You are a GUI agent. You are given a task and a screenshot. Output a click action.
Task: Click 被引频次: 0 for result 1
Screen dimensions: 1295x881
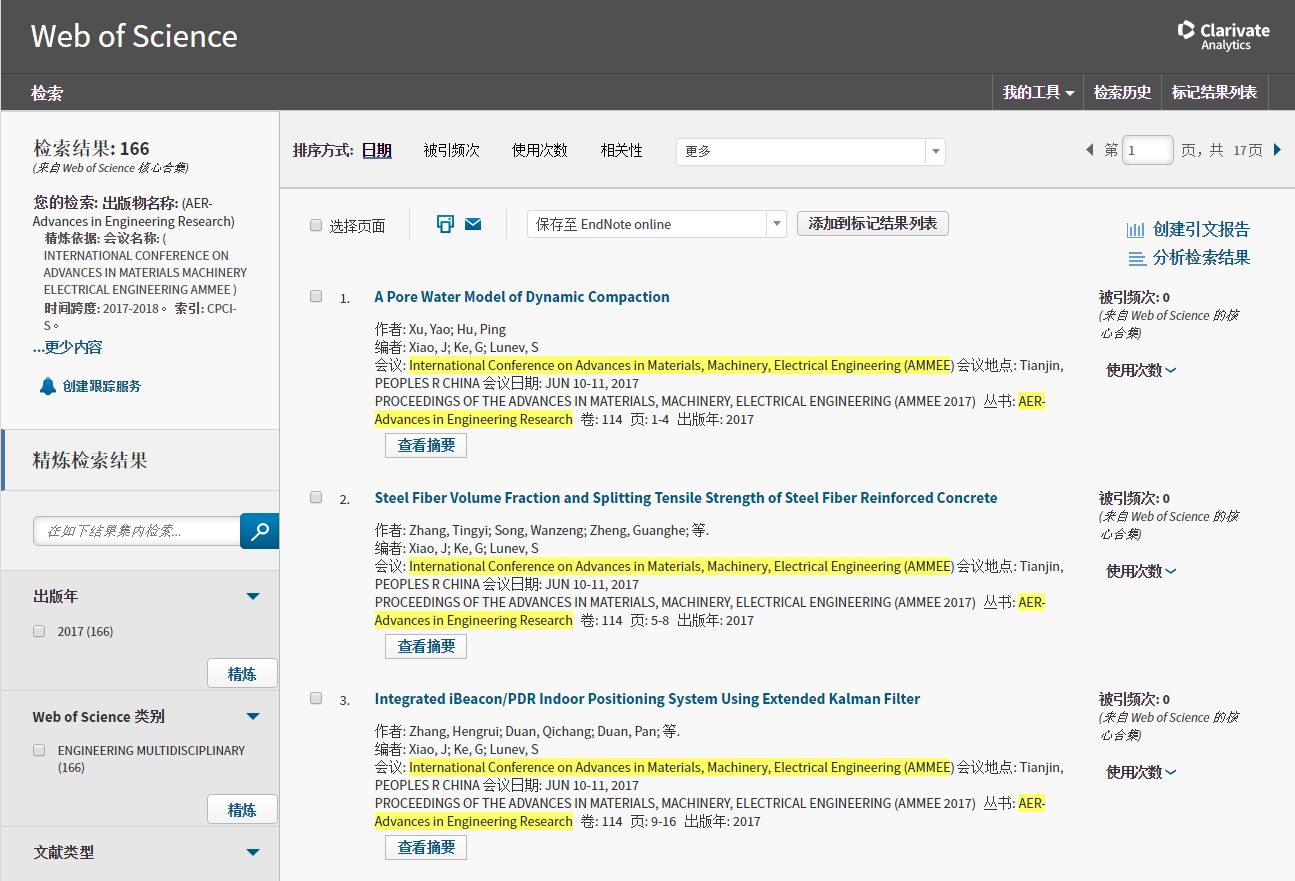pos(1134,297)
